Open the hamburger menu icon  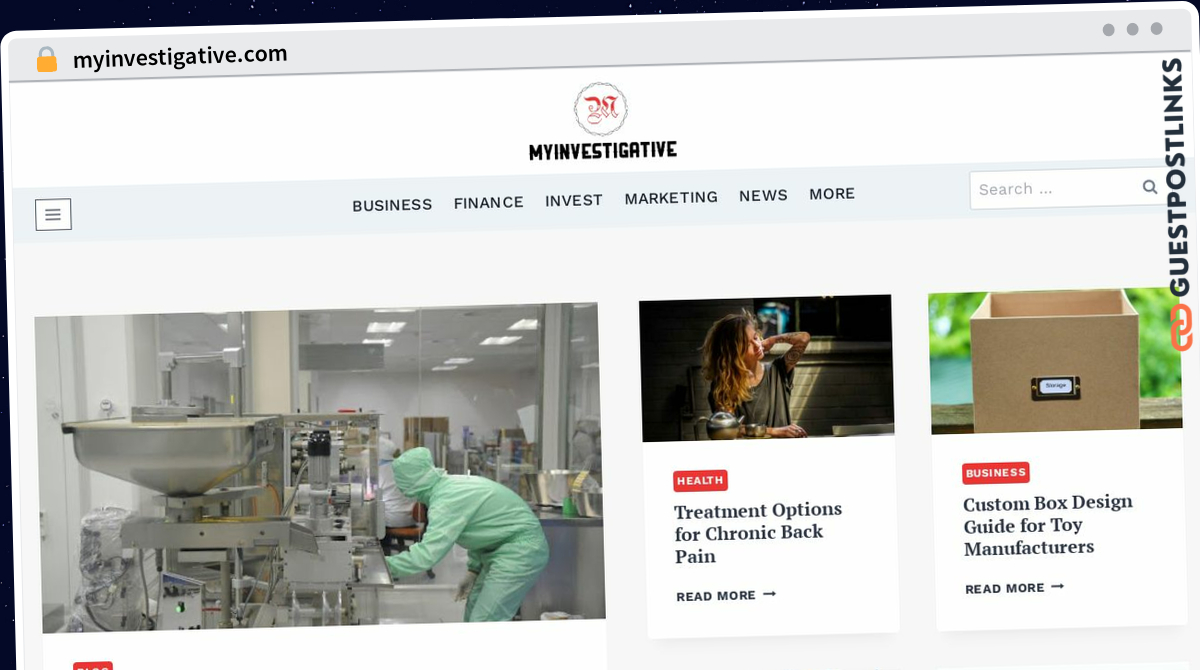pos(53,214)
